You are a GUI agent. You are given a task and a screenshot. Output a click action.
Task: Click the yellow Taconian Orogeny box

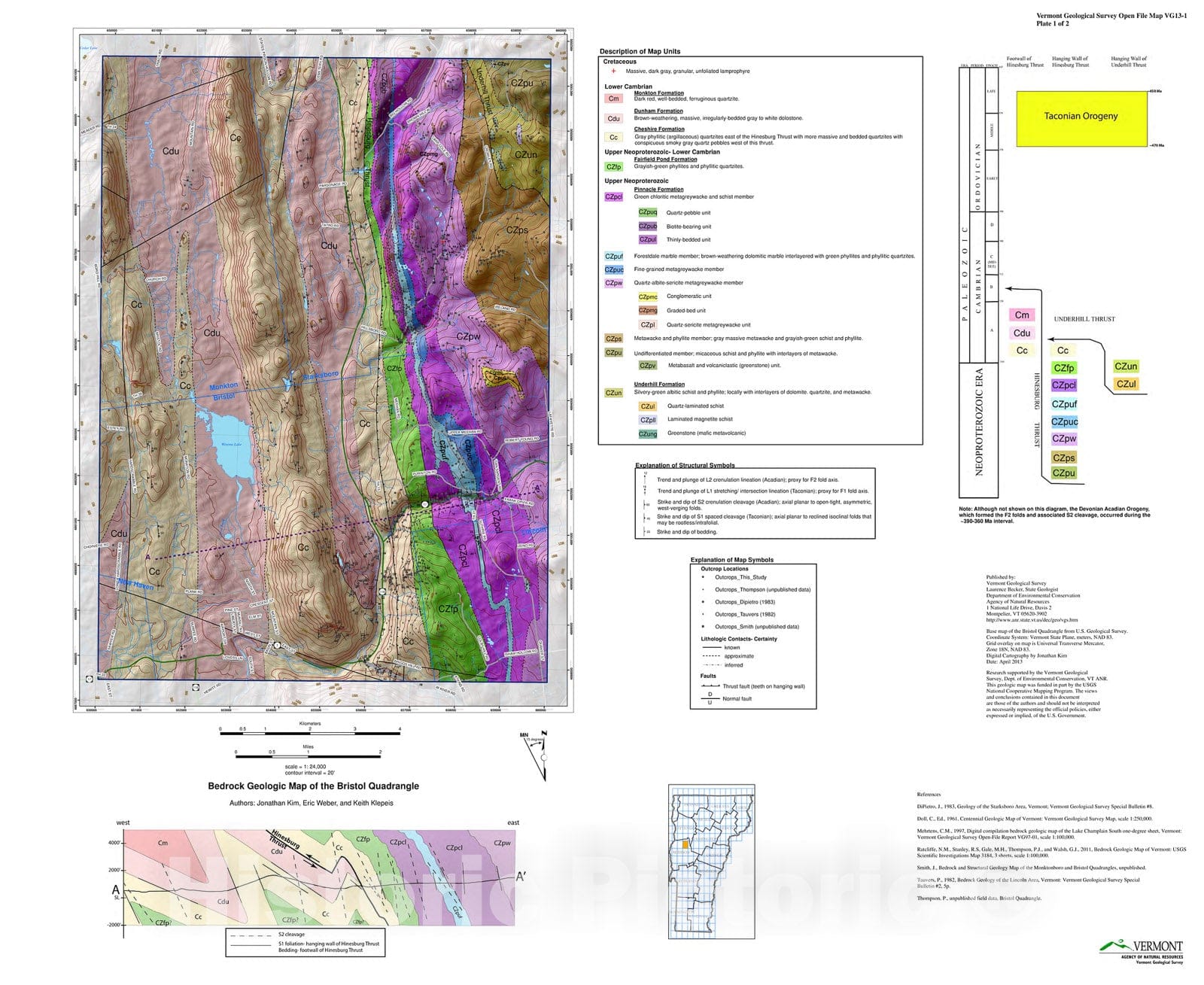click(1081, 116)
